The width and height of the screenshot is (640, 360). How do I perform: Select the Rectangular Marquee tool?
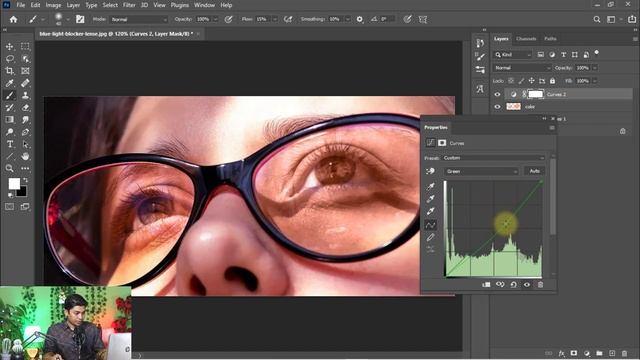(25, 47)
